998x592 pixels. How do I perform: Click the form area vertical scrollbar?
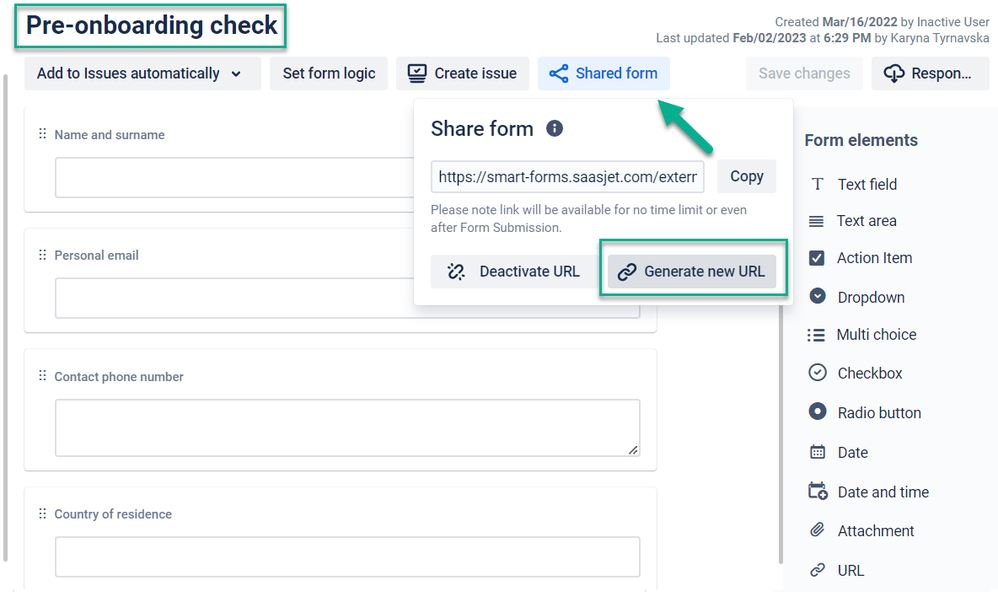coord(781,433)
